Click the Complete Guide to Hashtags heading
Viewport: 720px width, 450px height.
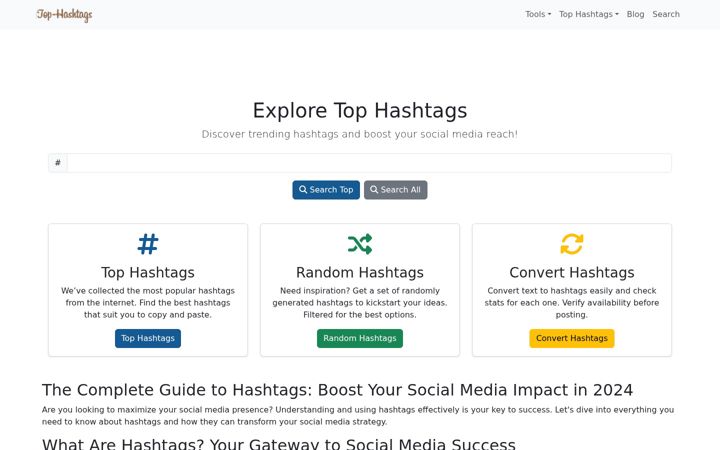click(338, 390)
